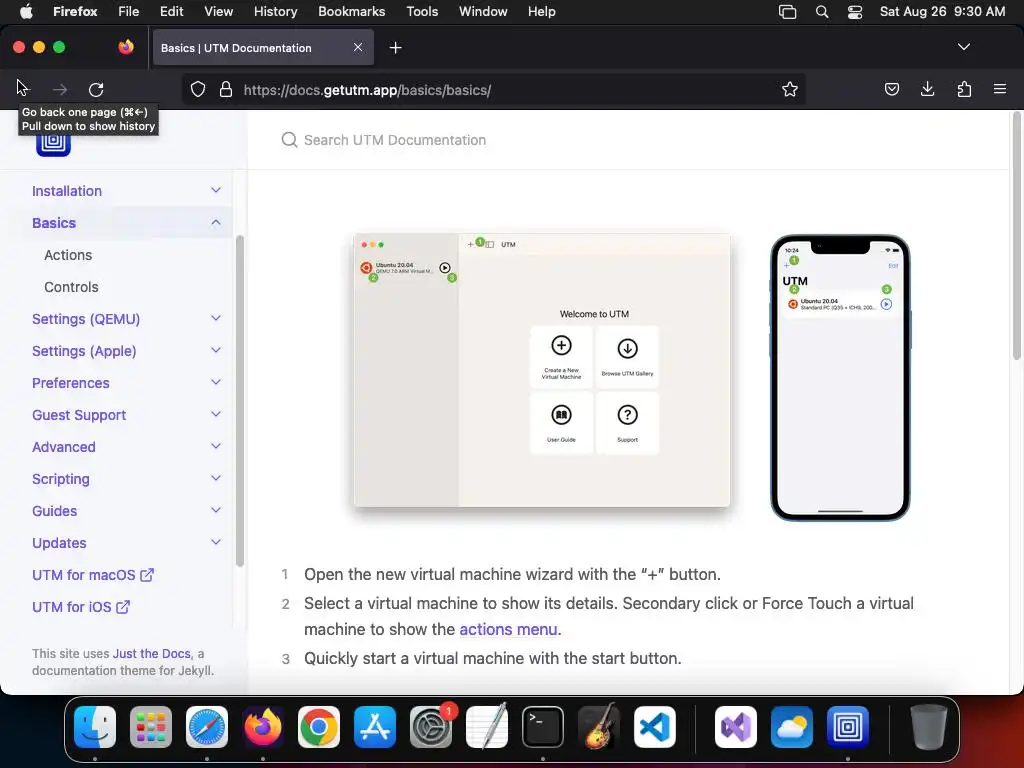Screen dimensions: 1024x768
Task: Launch Google Chrome from the Dock
Action: pos(319,727)
